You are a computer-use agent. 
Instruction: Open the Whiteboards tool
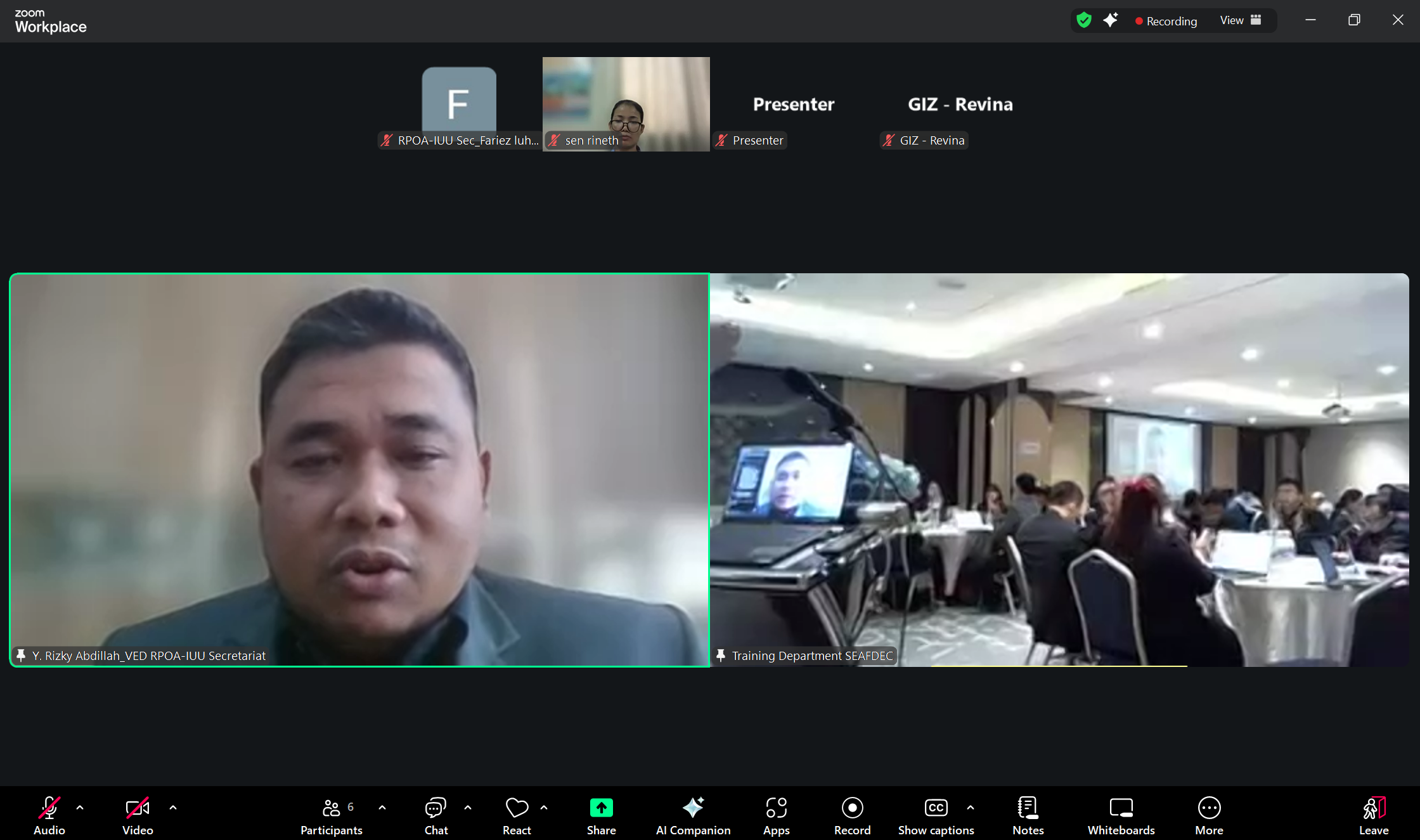[x=1121, y=815]
